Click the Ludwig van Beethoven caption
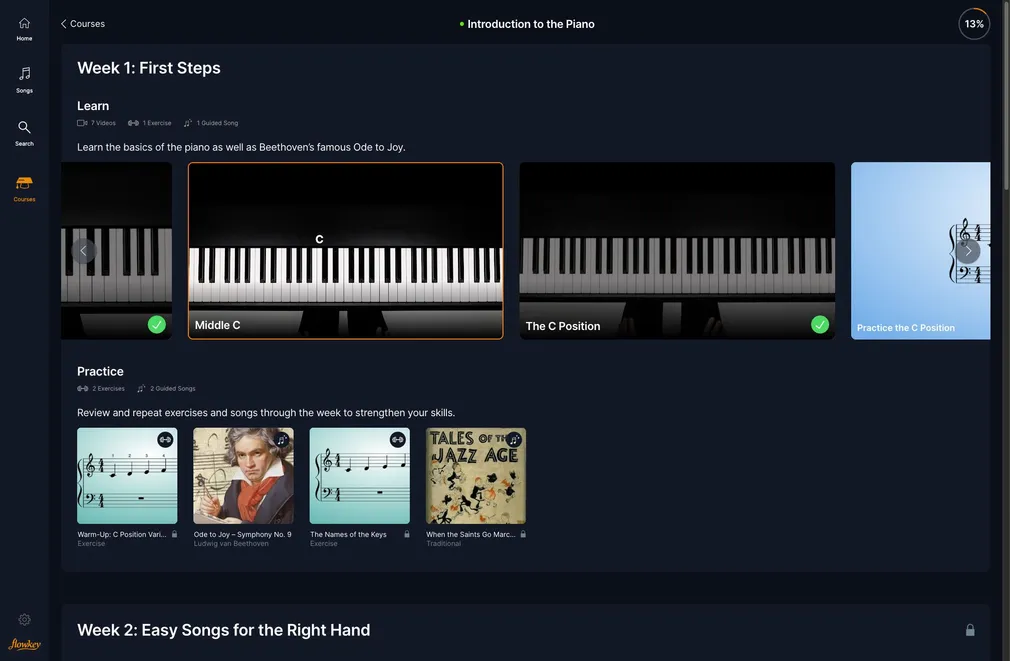The image size is (1010, 661). click(231, 544)
